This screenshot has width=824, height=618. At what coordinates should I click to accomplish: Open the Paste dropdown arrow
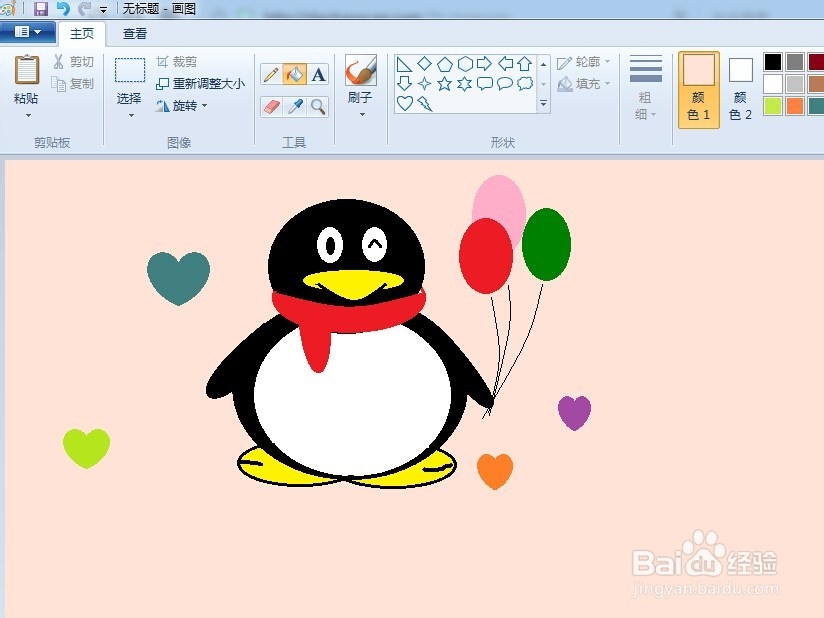[x=28, y=115]
